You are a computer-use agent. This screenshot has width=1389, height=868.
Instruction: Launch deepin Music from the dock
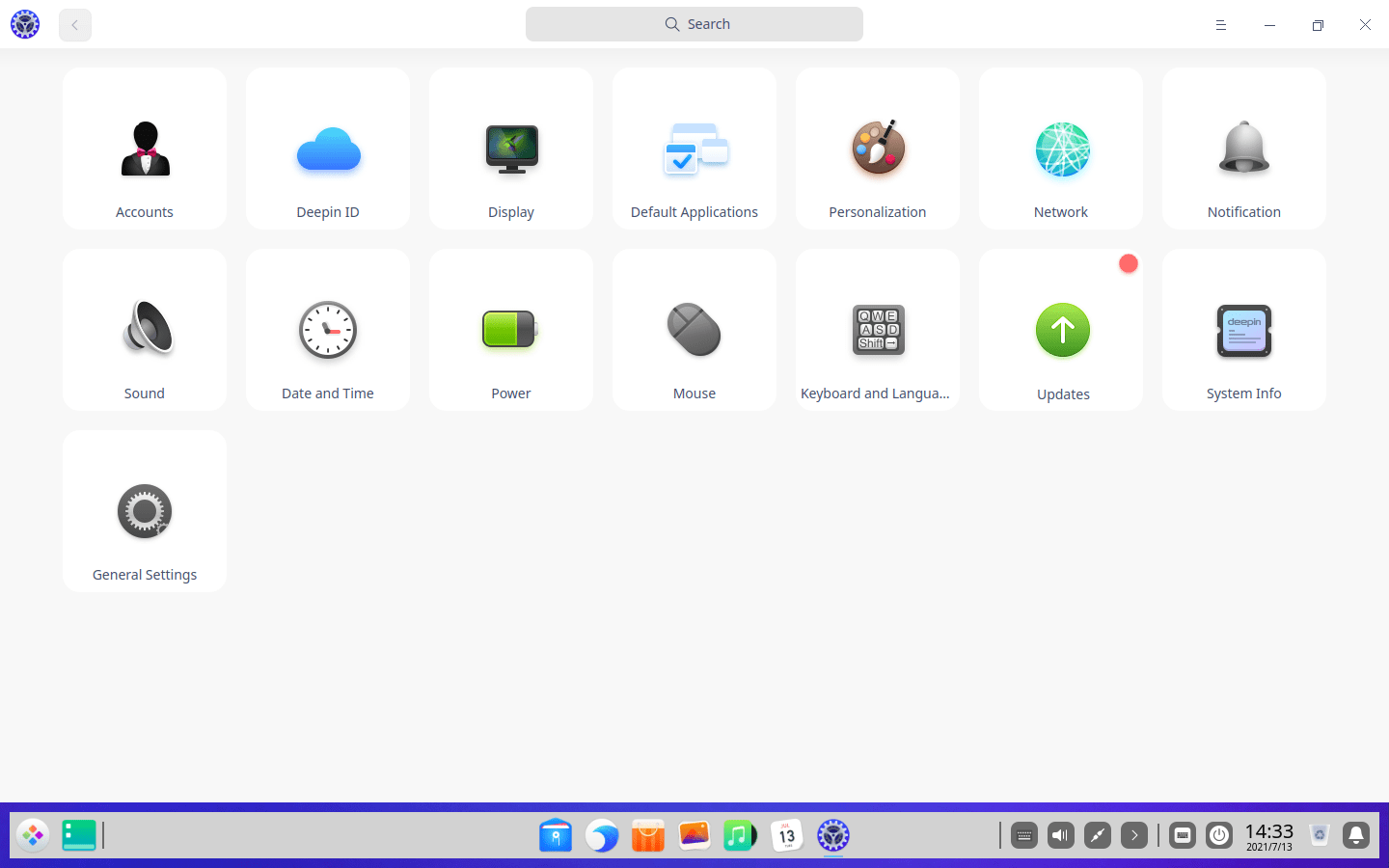740,835
